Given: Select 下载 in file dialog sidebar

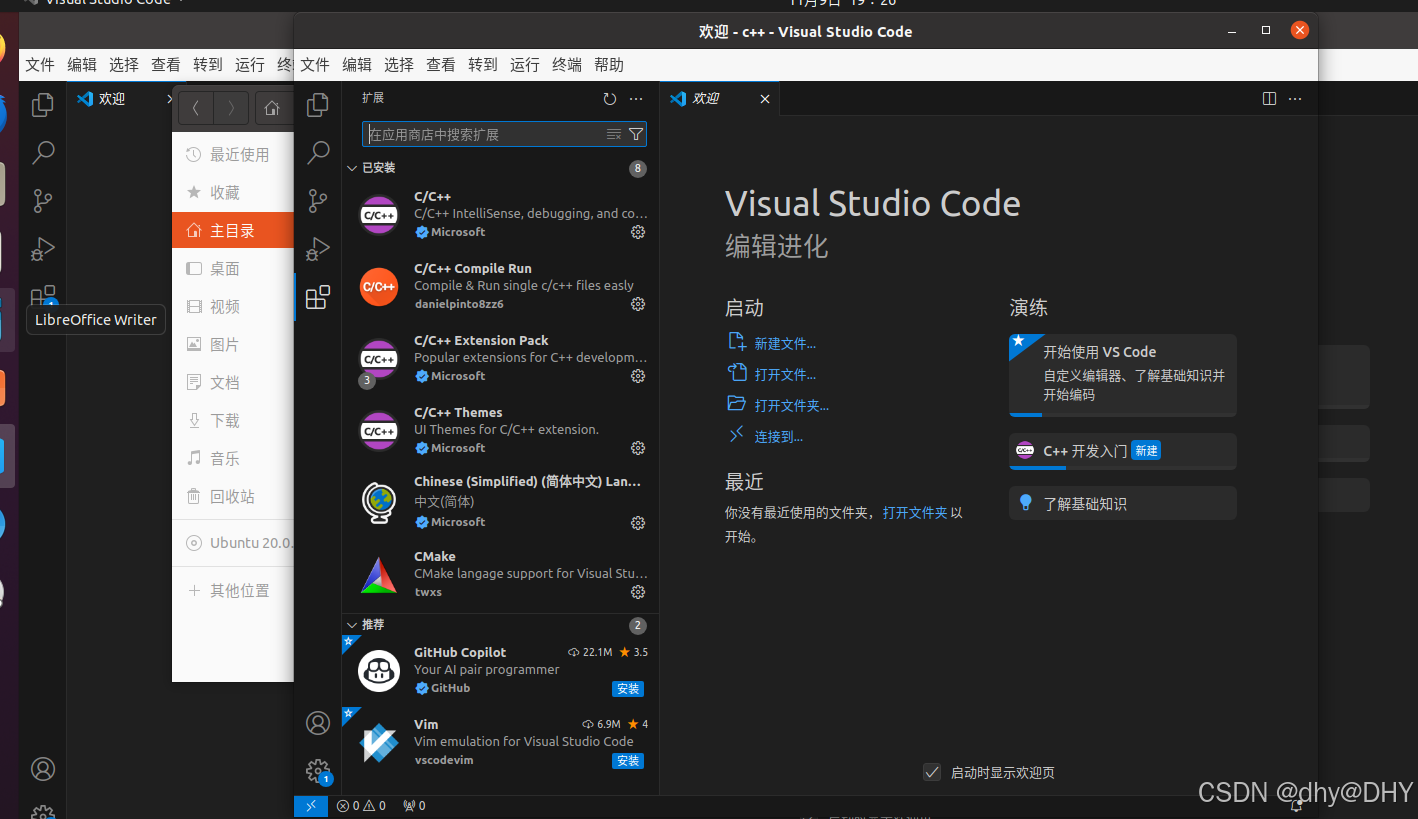Looking at the screenshot, I should [233, 421].
